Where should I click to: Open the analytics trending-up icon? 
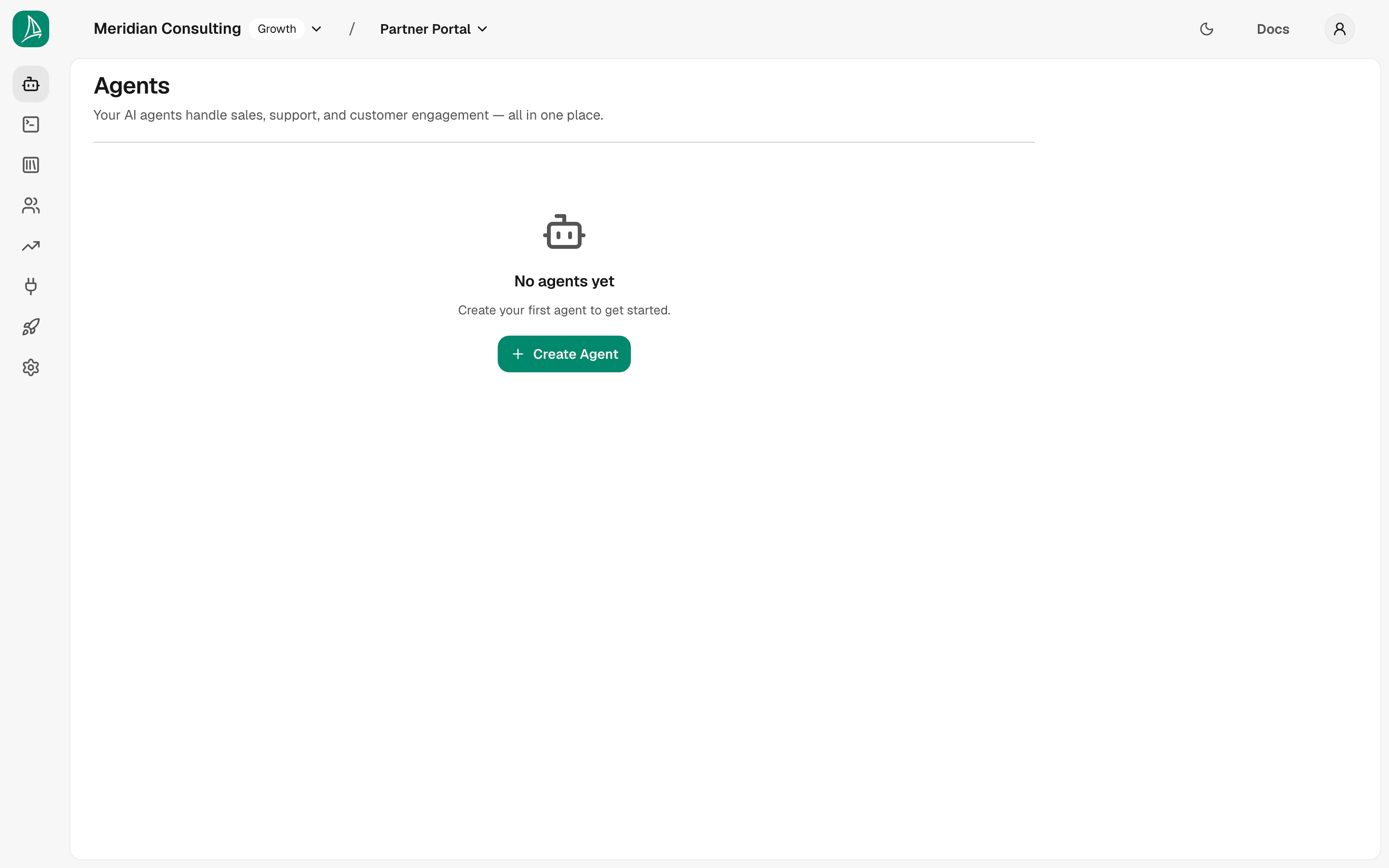pos(31,246)
